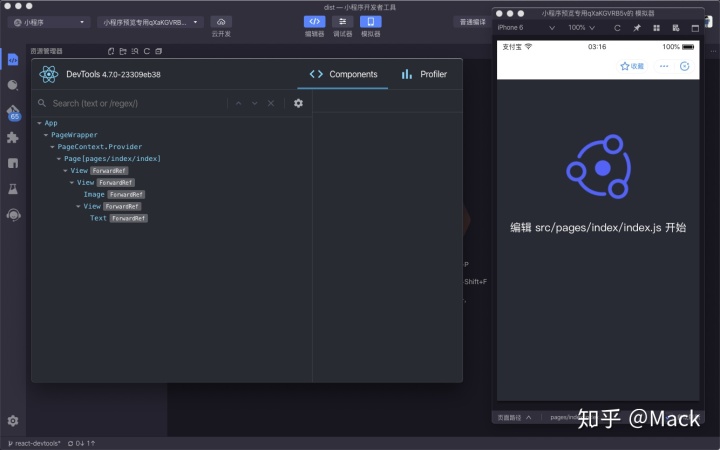This screenshot has height=450, width=720.
Task: Select PageContext.Provider in component tree
Action: click(100, 147)
